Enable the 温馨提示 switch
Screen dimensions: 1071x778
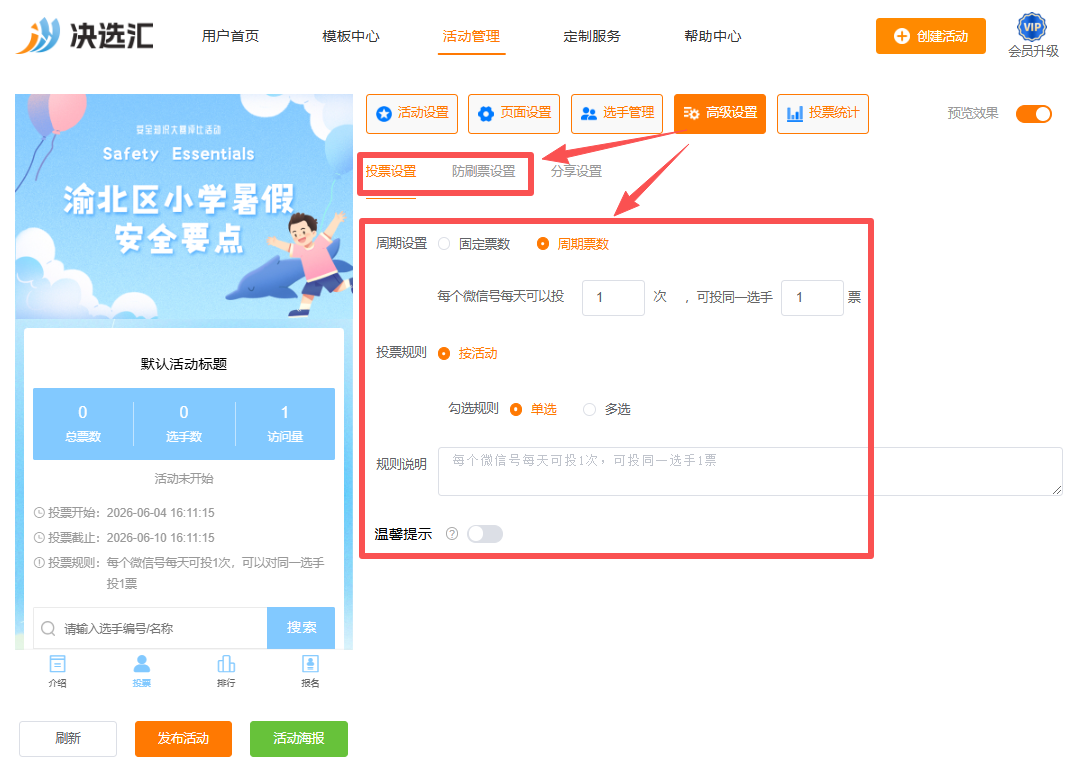(485, 533)
